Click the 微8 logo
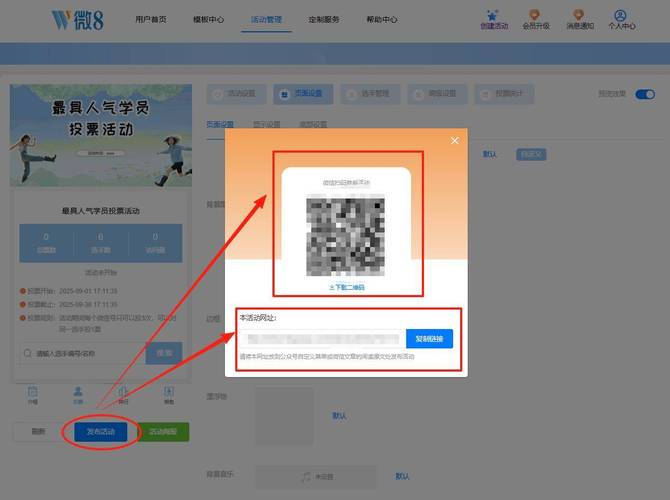 click(x=77, y=19)
